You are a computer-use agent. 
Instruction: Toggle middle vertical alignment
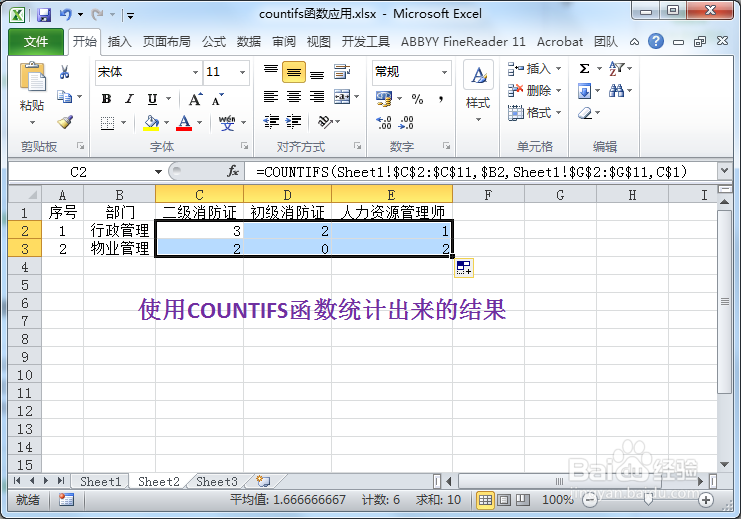pyautogui.click(x=293, y=72)
